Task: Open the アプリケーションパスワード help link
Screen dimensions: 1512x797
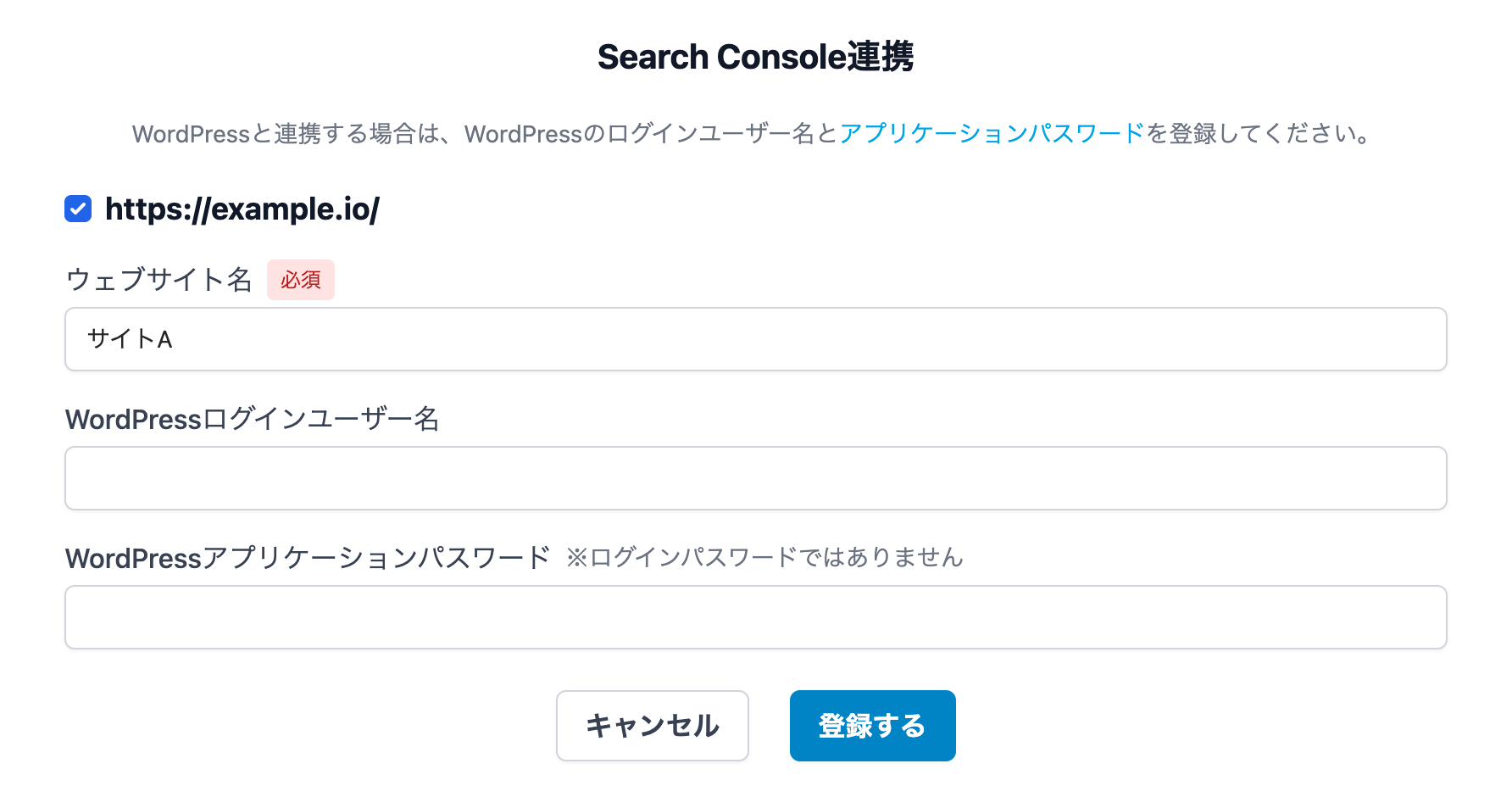Action: click(992, 134)
